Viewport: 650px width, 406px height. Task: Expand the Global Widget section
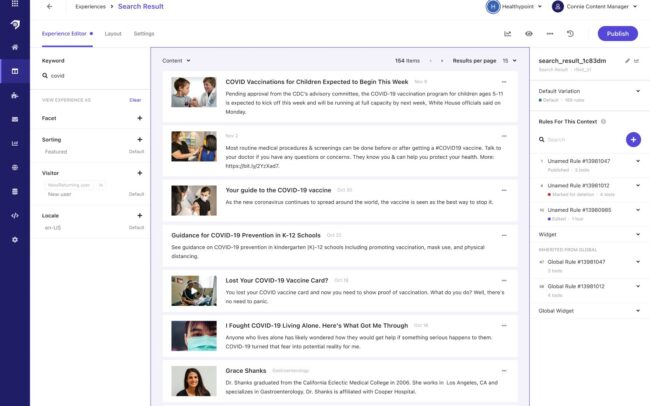(638, 310)
